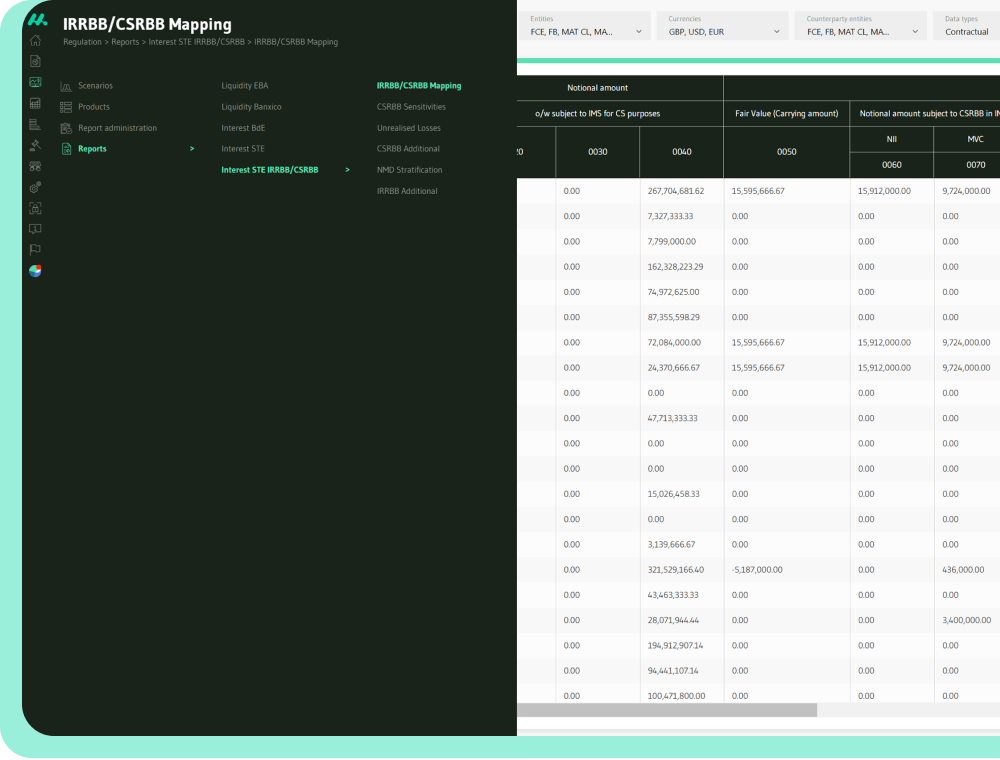The width and height of the screenshot is (1000, 760).
Task: Select Scenarios from the menu
Action: tap(95, 86)
